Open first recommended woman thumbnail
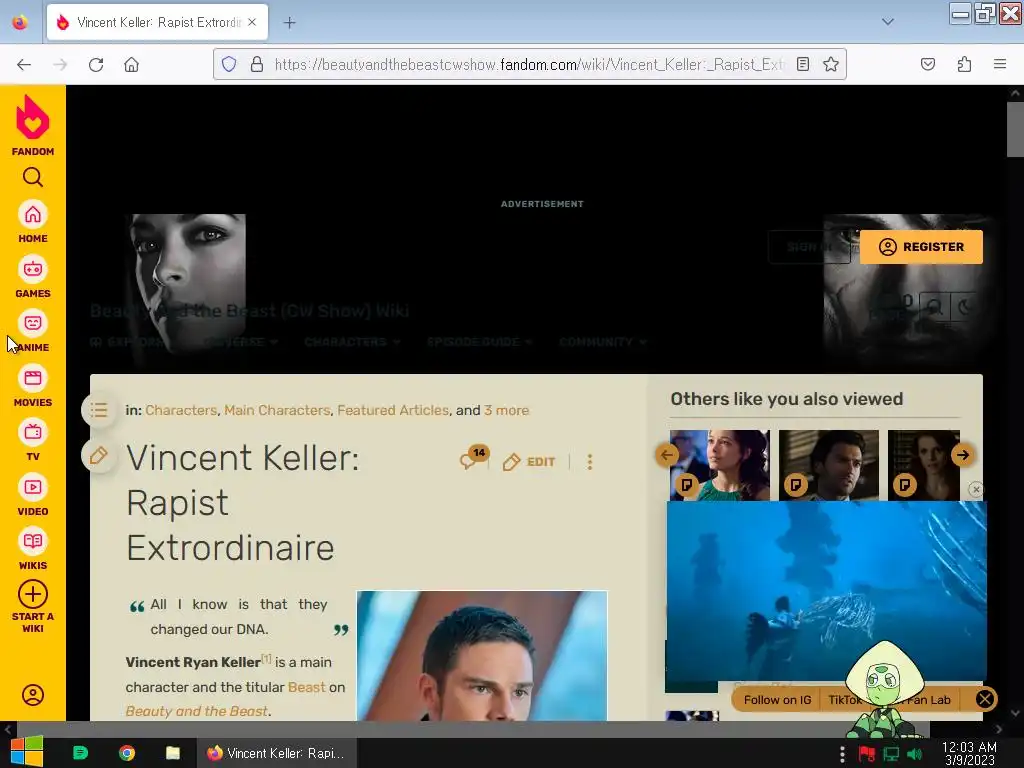The height and width of the screenshot is (768, 1024). click(720, 465)
